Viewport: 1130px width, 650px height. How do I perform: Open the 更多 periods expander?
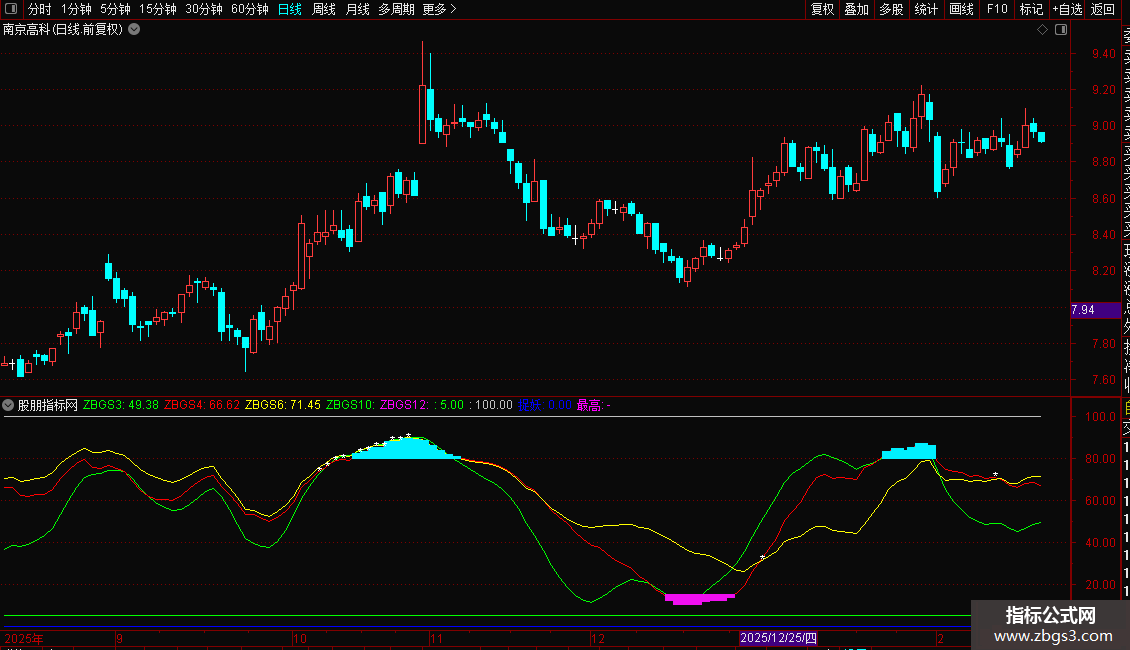tap(439, 10)
